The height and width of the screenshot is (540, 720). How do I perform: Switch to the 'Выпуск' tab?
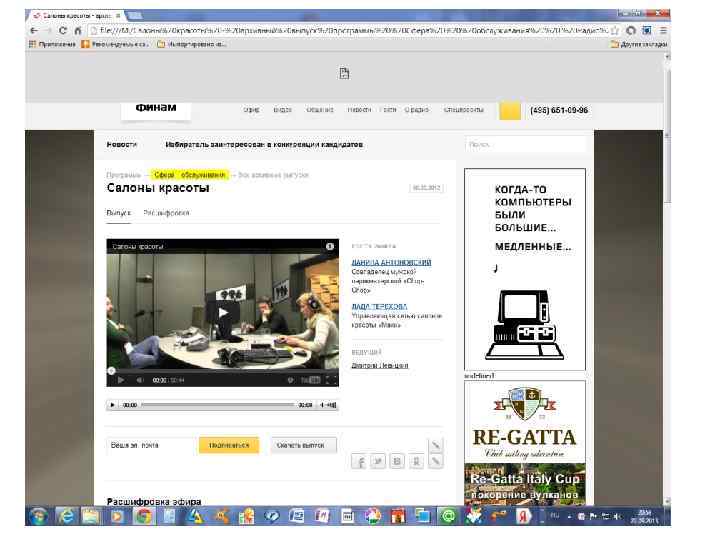point(118,213)
